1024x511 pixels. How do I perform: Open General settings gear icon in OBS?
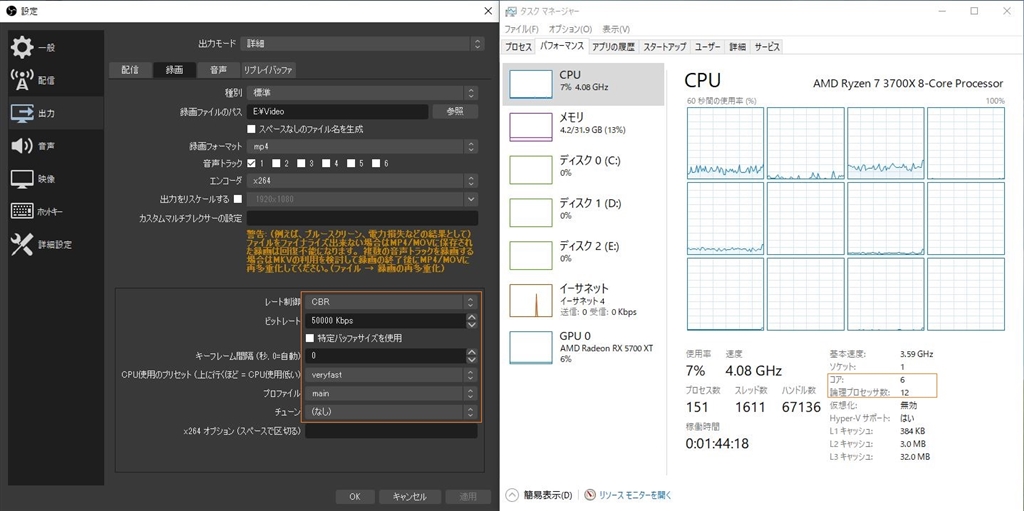(22, 48)
